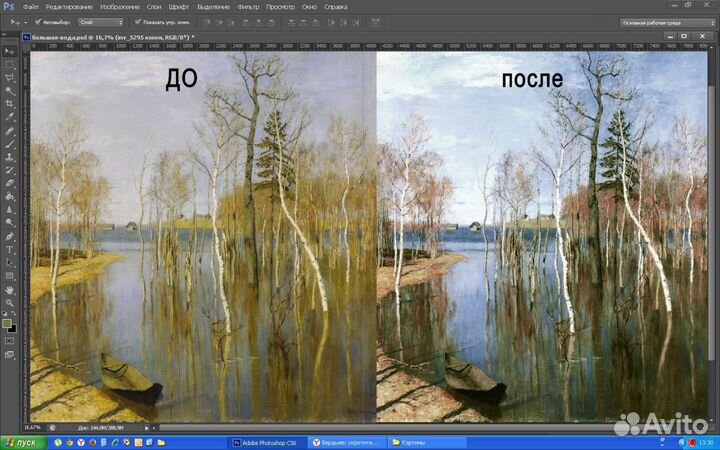
Task: Open the status bar info arrow
Action: (x=147, y=428)
